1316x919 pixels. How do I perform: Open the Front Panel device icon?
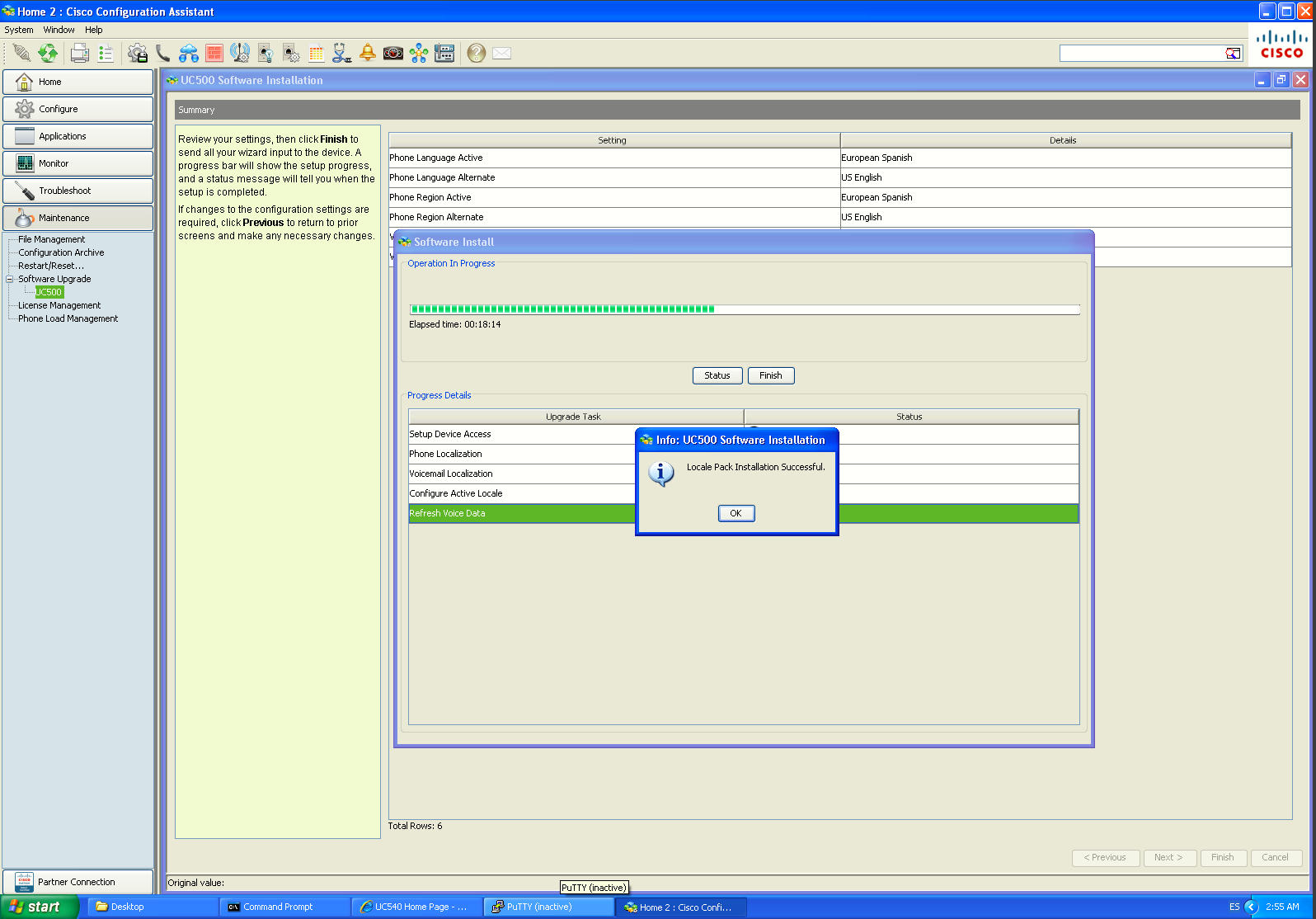click(x=444, y=54)
